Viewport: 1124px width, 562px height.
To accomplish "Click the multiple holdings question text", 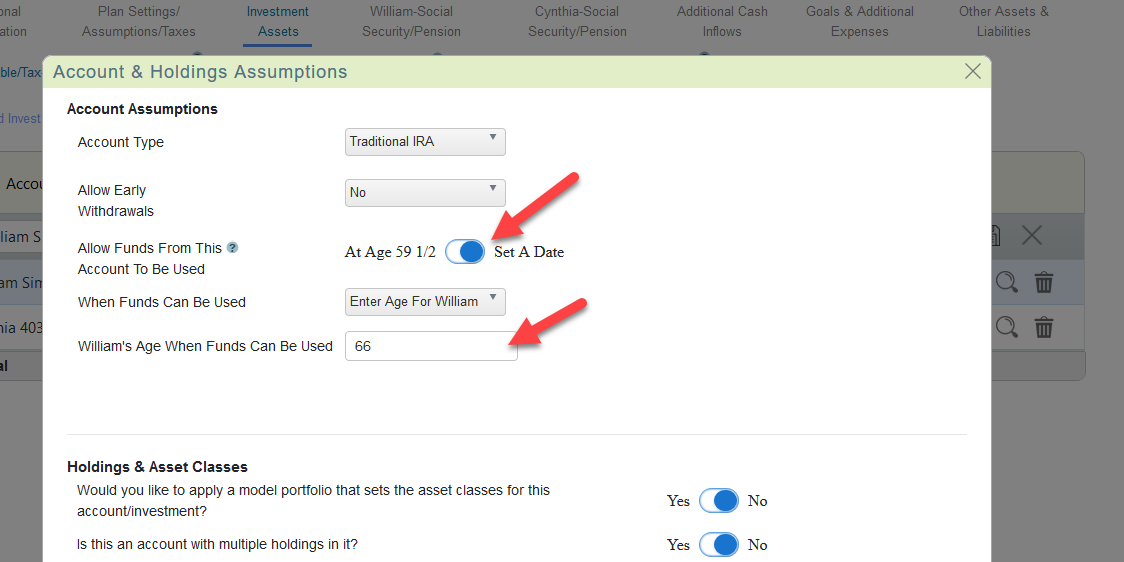I will [216, 545].
